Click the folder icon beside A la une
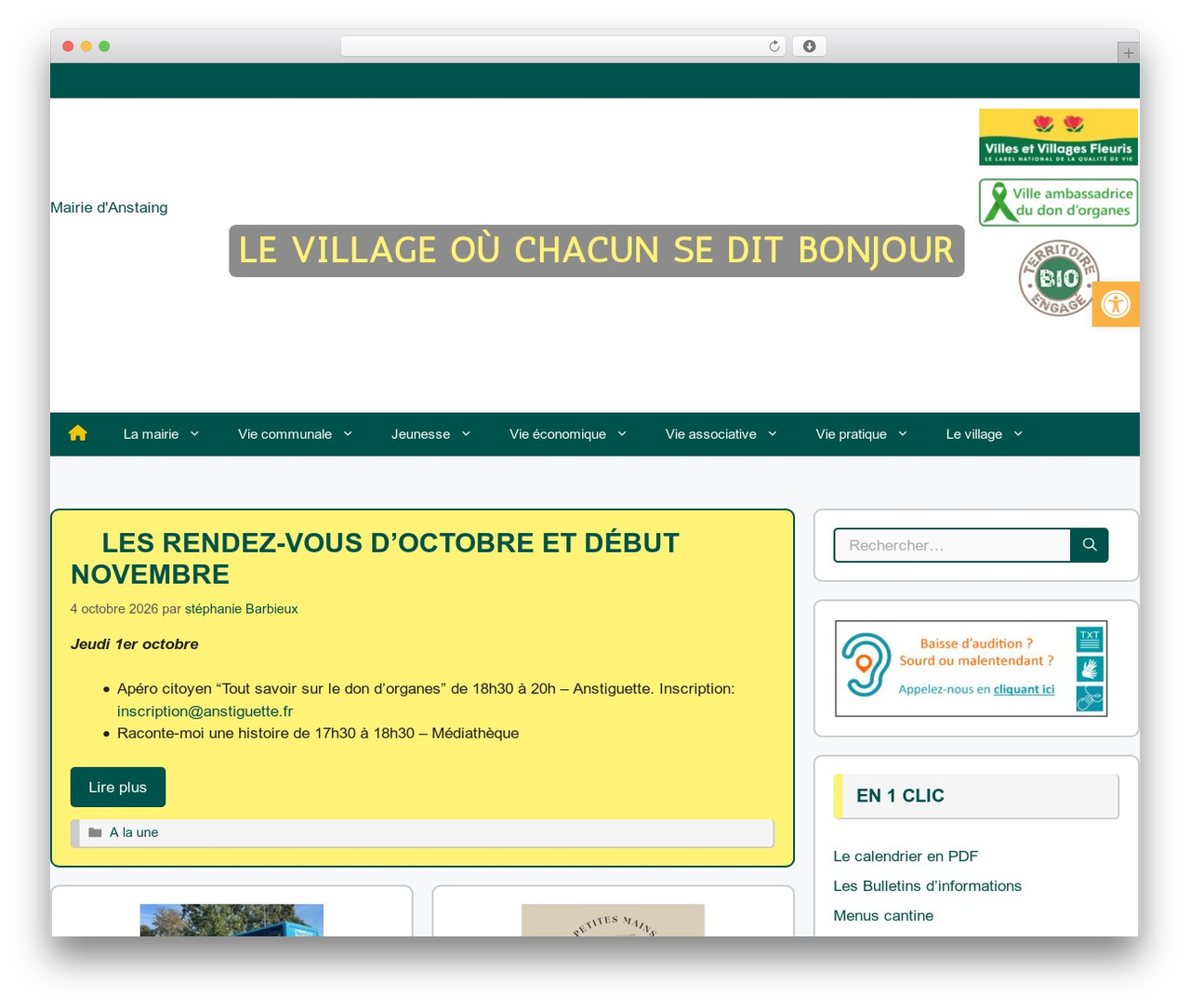The height and width of the screenshot is (1008, 1190). [95, 832]
